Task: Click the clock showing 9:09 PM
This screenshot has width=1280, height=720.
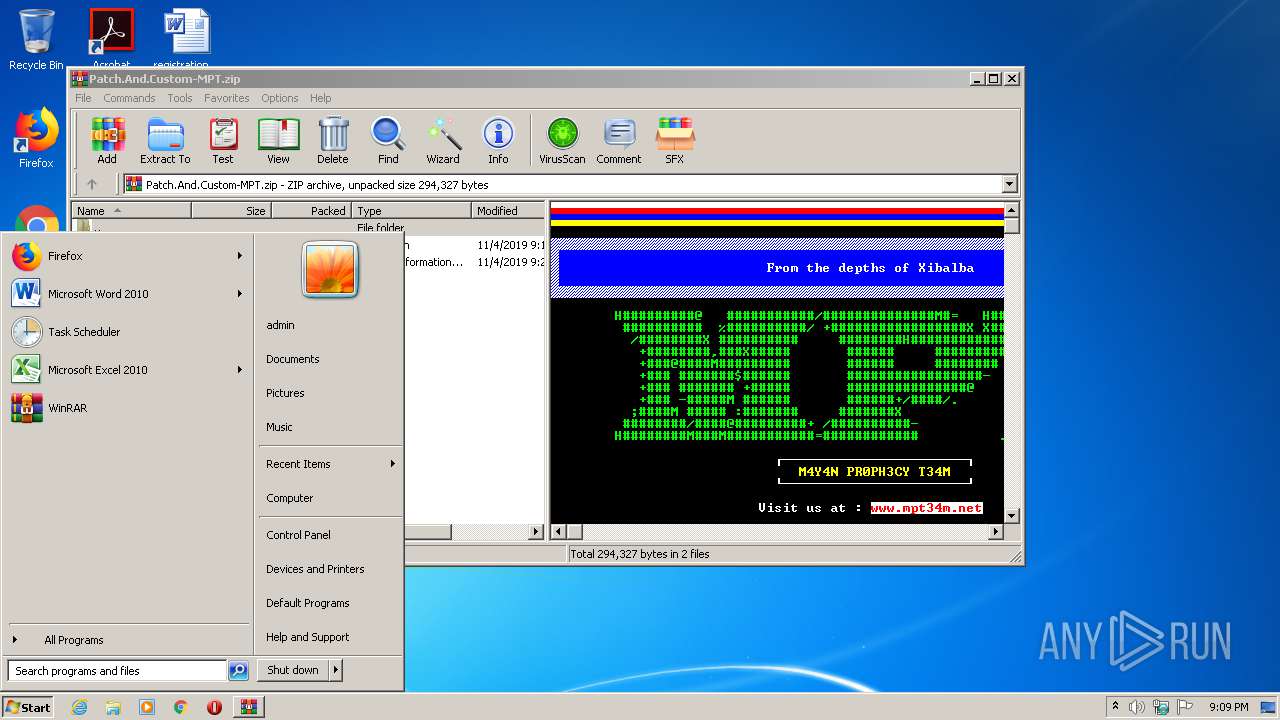Action: point(1228,707)
